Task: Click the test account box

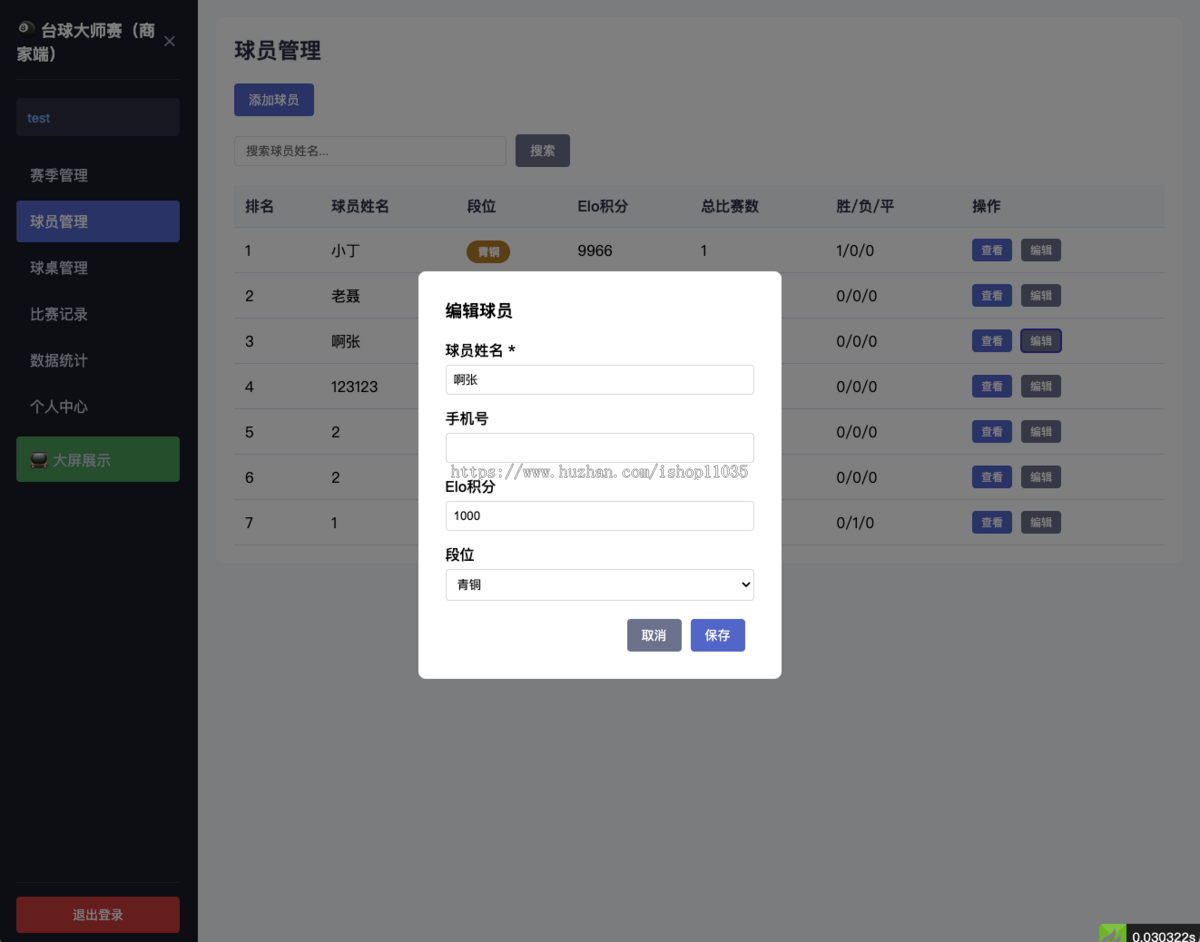Action: [98, 117]
